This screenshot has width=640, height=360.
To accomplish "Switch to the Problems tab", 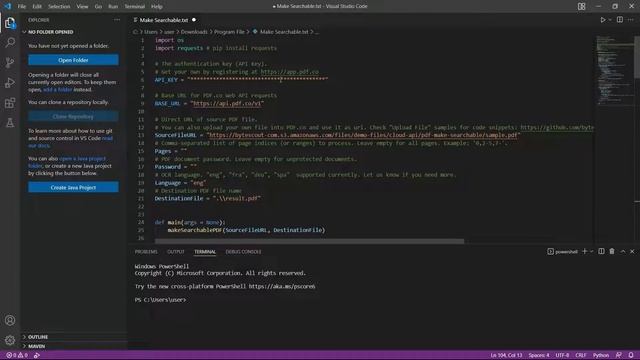I will coord(146,252).
